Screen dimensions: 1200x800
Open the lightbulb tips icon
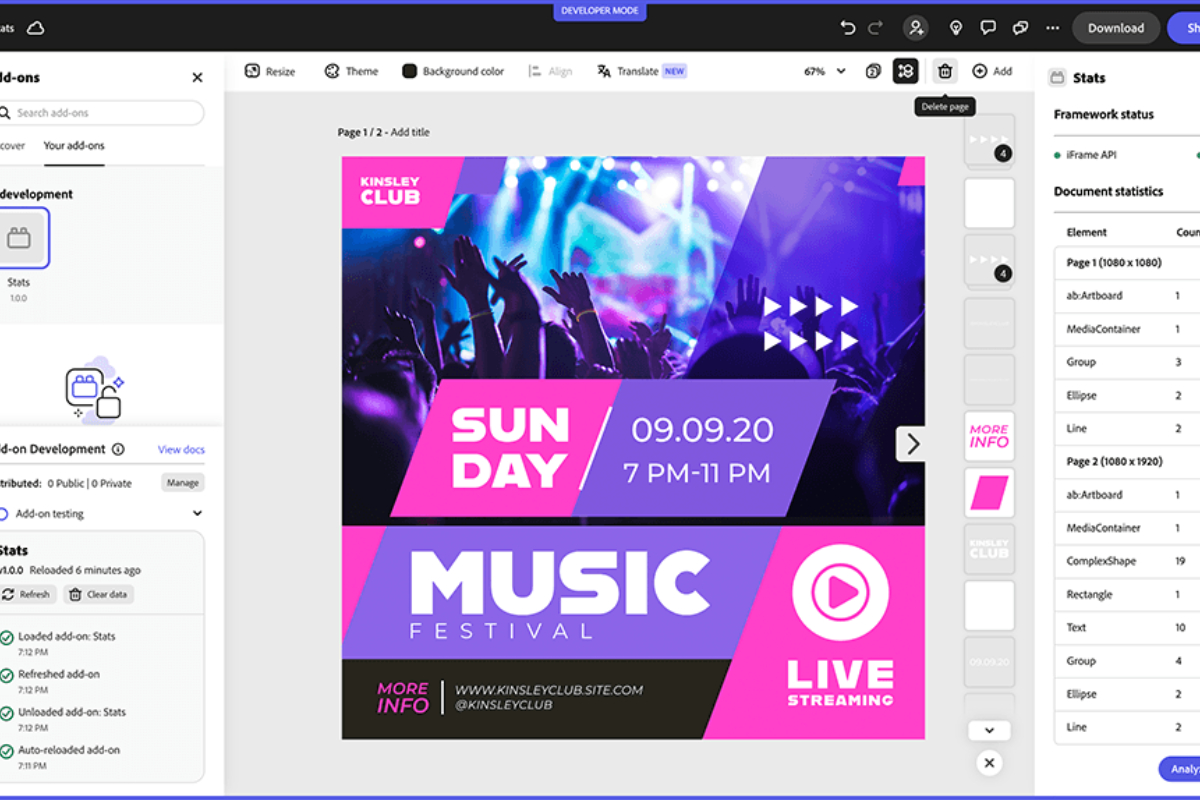click(955, 28)
